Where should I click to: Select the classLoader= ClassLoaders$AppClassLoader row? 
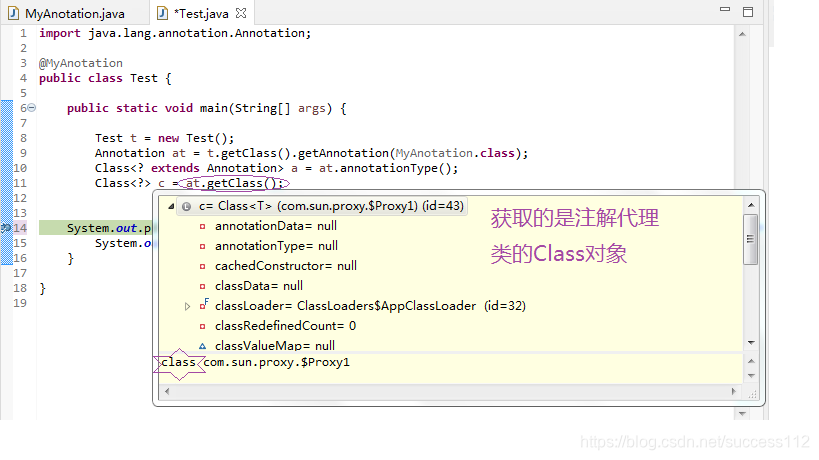pos(370,306)
